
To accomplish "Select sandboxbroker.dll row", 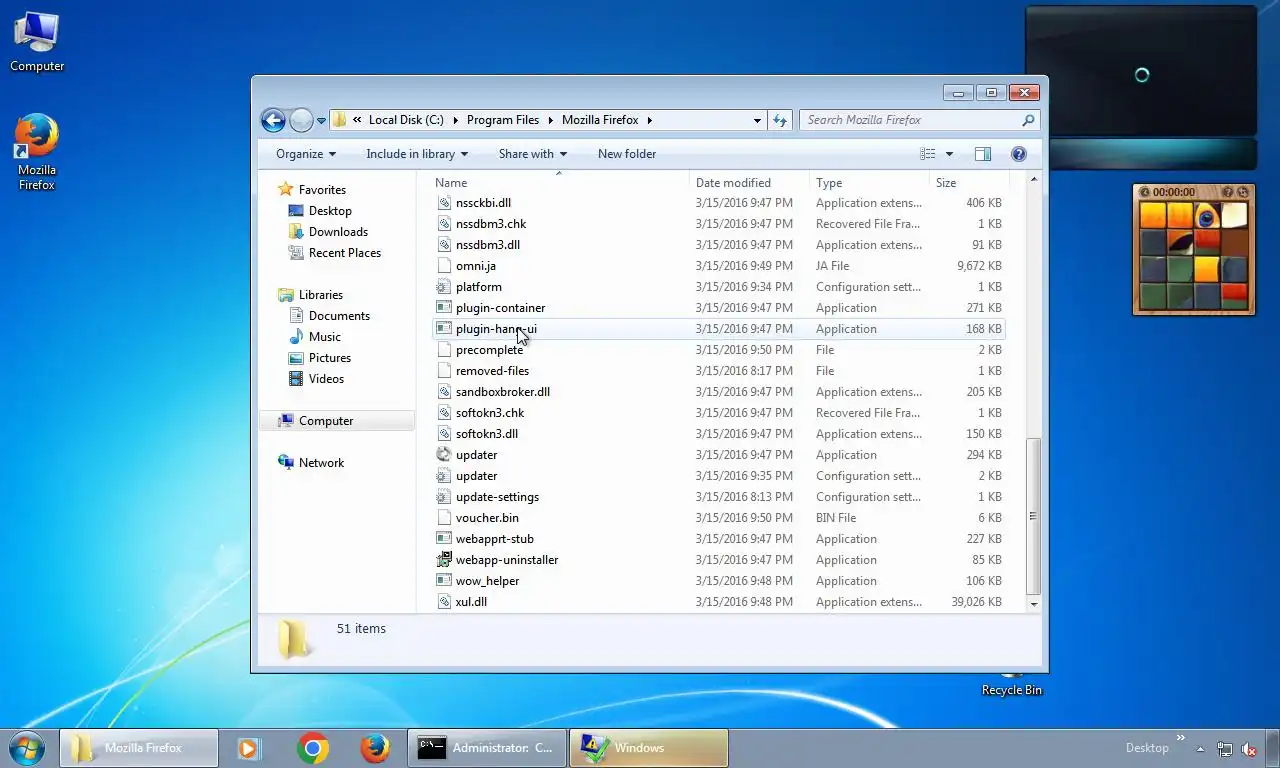I will 718,392.
